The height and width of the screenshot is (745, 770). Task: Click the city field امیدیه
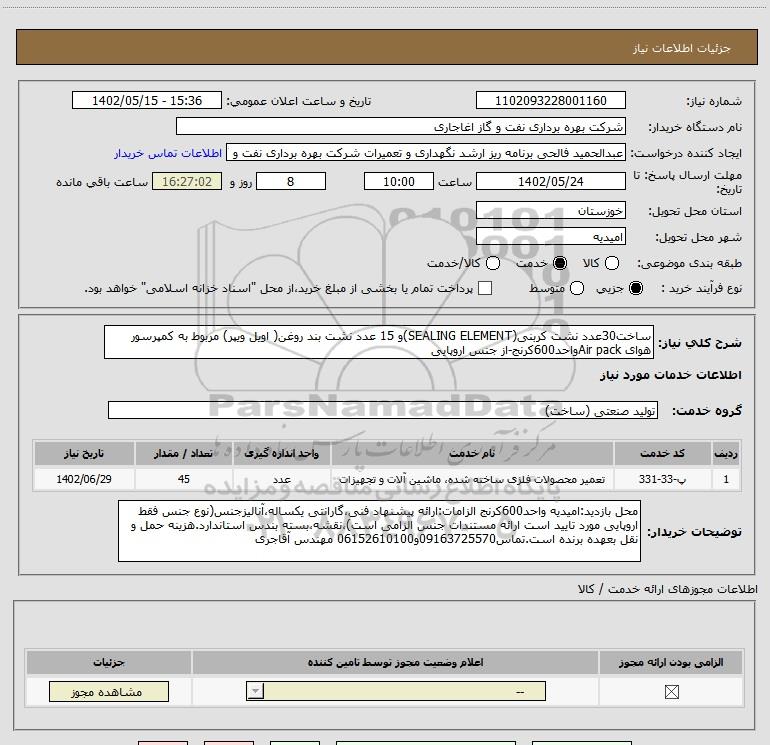[550, 237]
